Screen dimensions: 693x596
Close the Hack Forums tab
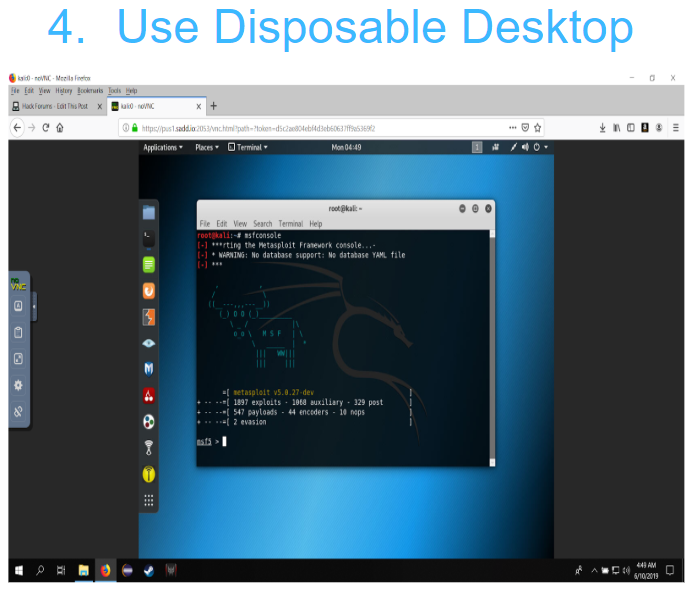99,106
